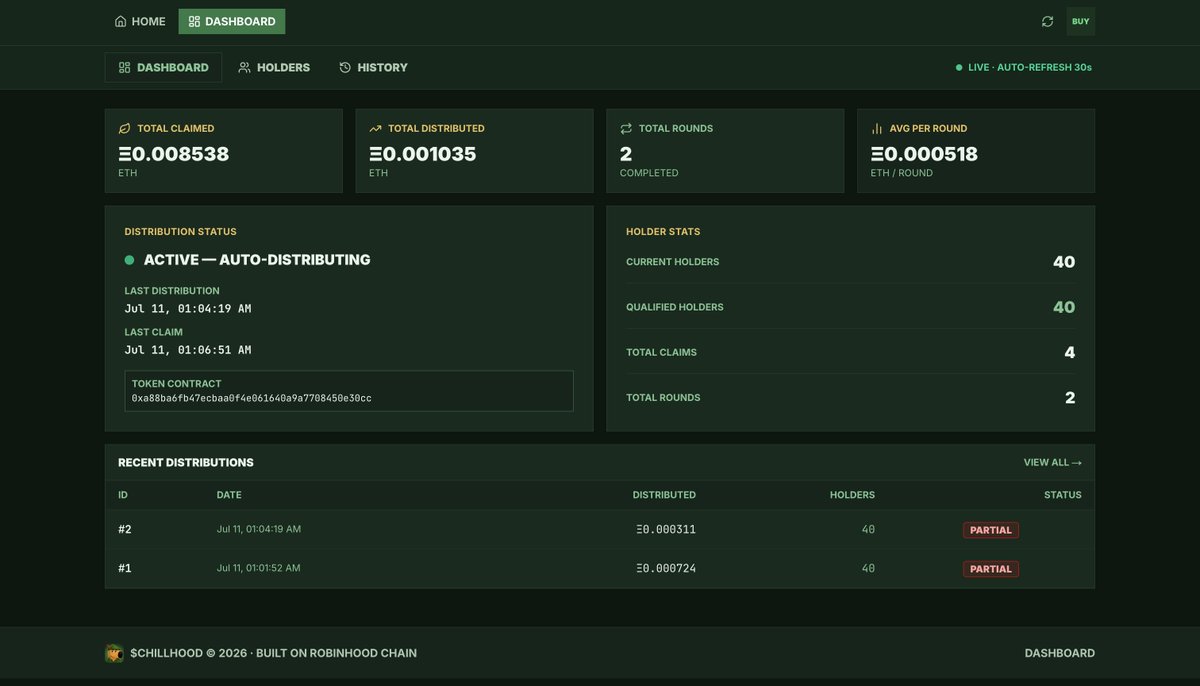Viewport: 1200px width, 686px height.
Task: Click the token contract address field
Action: tap(349, 391)
